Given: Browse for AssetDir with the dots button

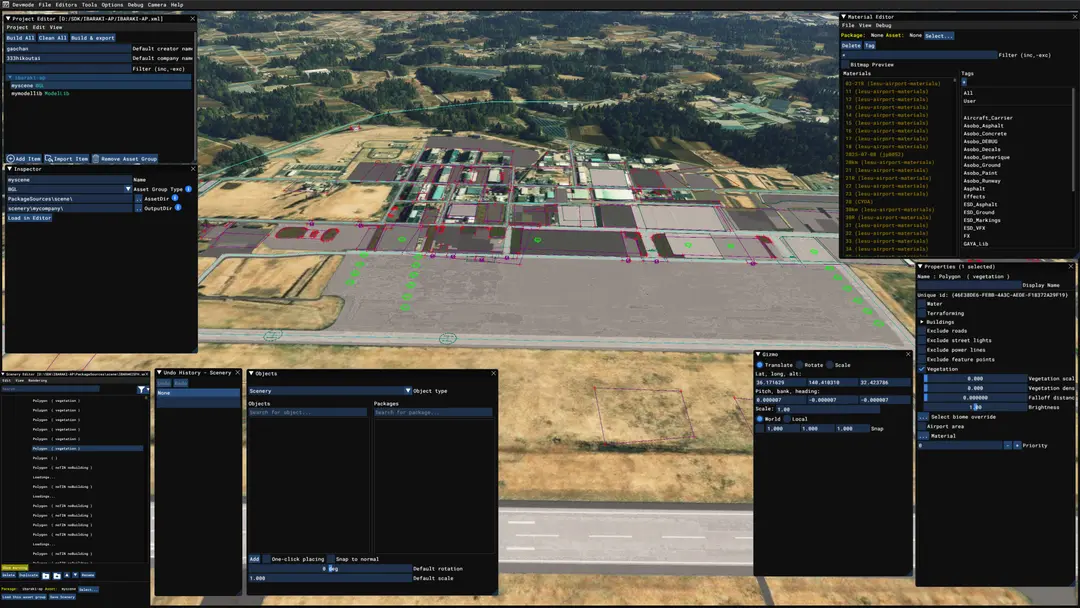Looking at the screenshot, I should tap(138, 198).
